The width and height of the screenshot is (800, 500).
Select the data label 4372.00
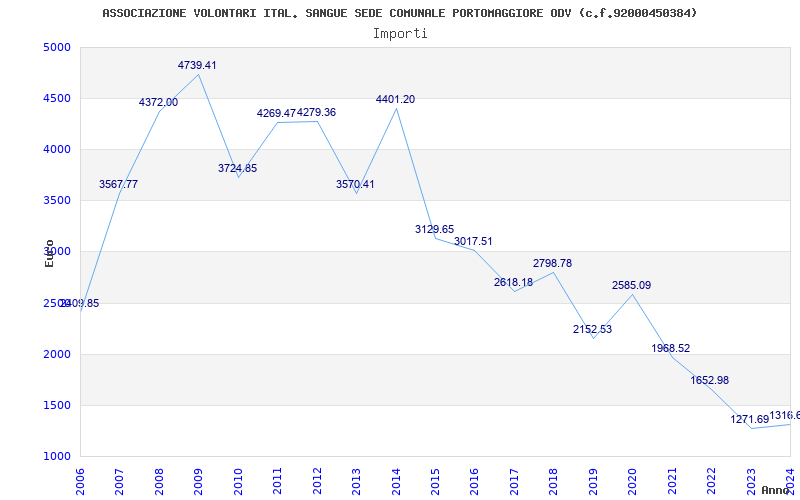click(x=158, y=103)
